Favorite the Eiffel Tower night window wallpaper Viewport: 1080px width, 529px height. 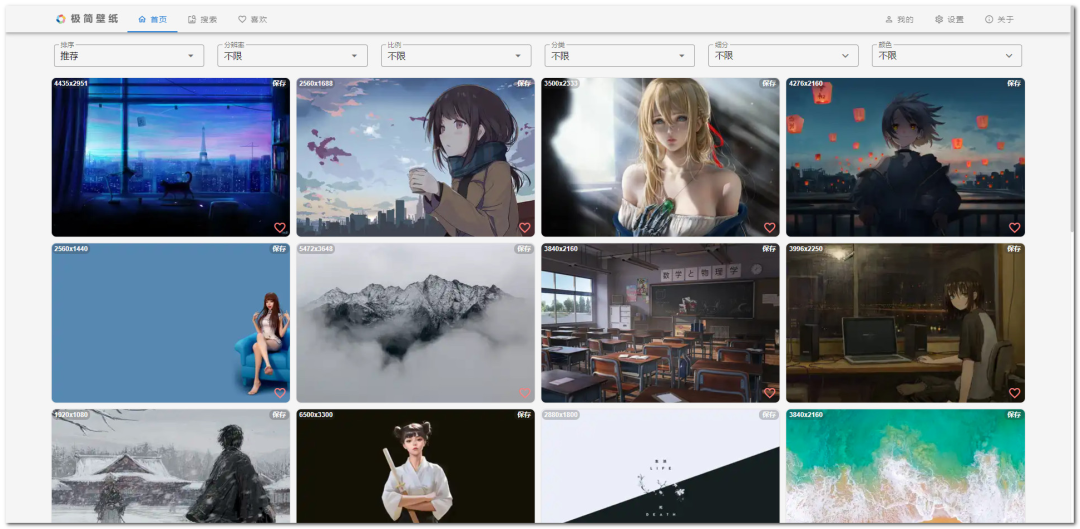(280, 227)
